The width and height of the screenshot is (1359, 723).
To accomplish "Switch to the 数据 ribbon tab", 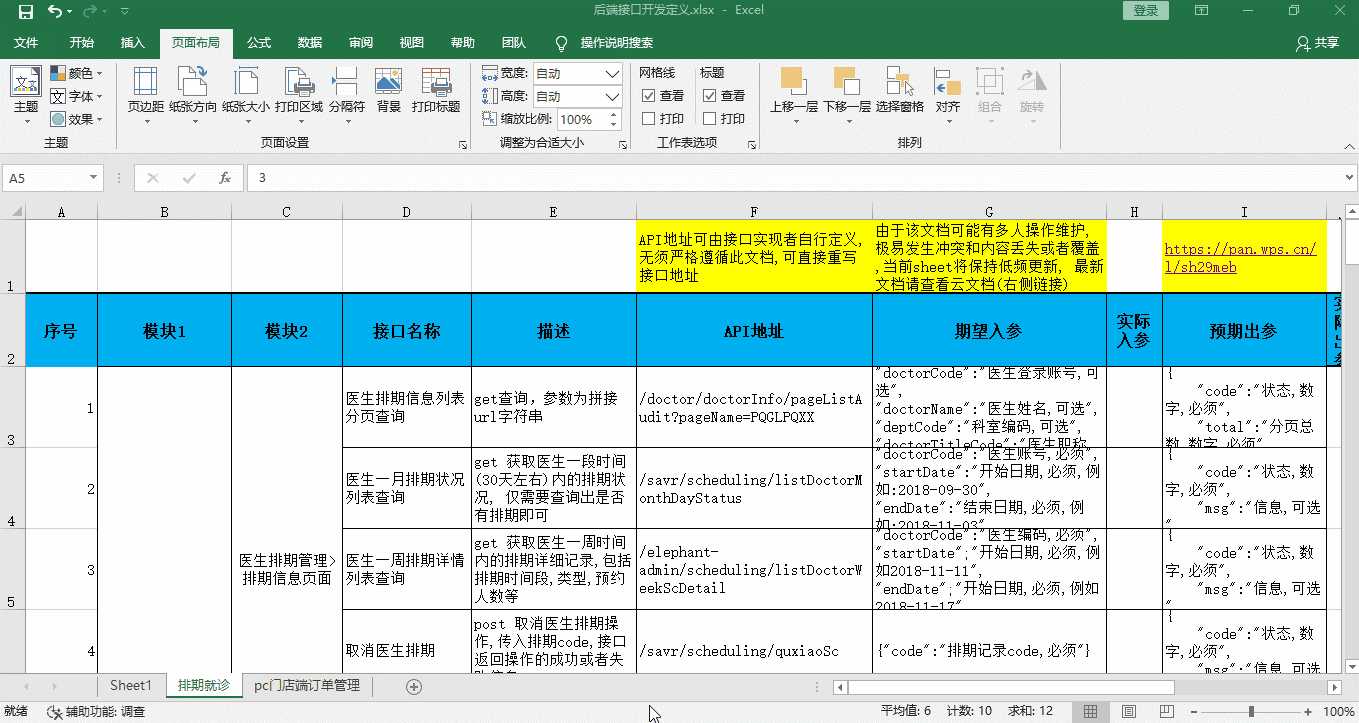I will click(310, 43).
